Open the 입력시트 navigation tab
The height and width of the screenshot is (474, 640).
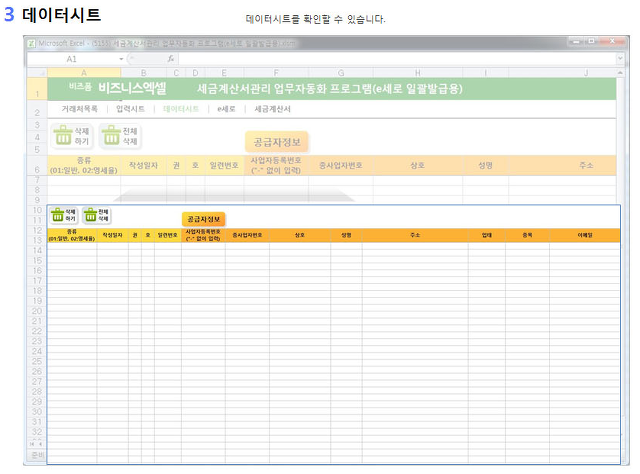coord(130,109)
